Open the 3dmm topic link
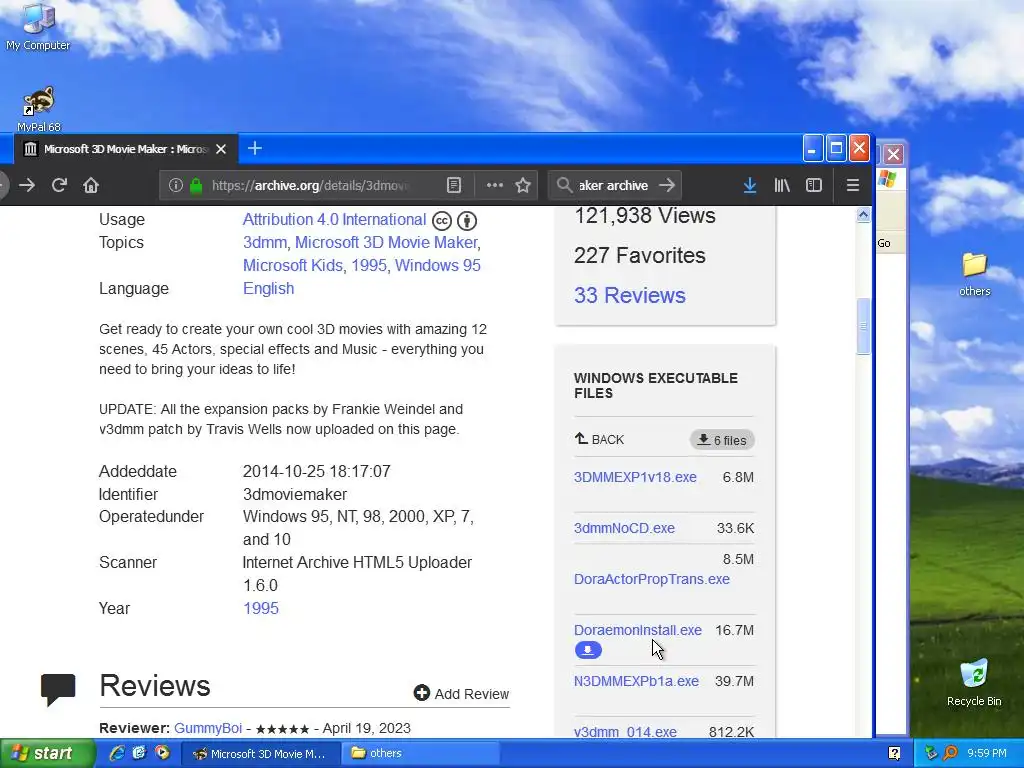The height and width of the screenshot is (768, 1024). pyautogui.click(x=264, y=242)
